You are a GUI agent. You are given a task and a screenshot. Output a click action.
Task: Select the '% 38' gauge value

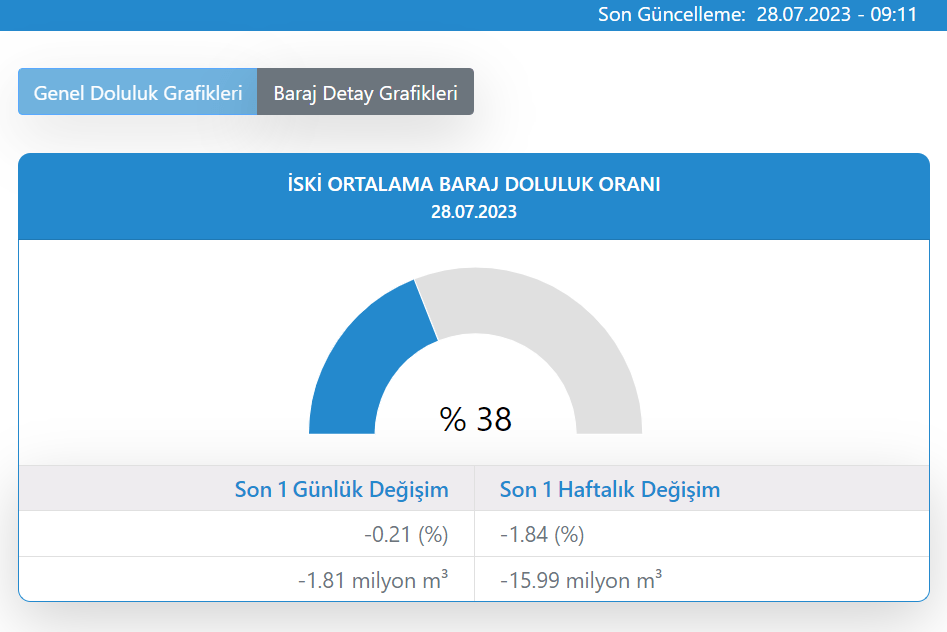tap(475, 419)
